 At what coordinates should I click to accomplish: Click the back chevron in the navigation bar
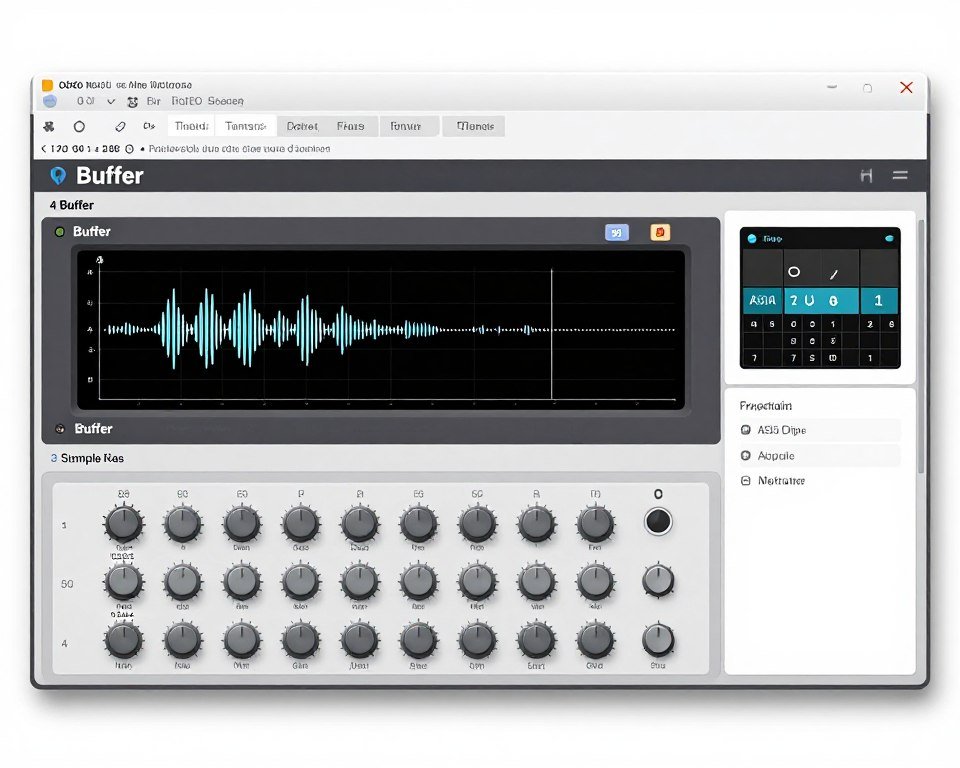pyautogui.click(x=42, y=147)
